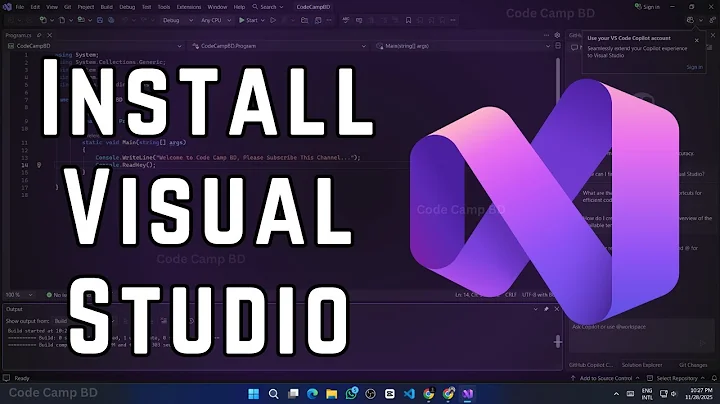Click the toolbar icon left of the bookmark icons
The image size is (720, 404).
(396, 20)
